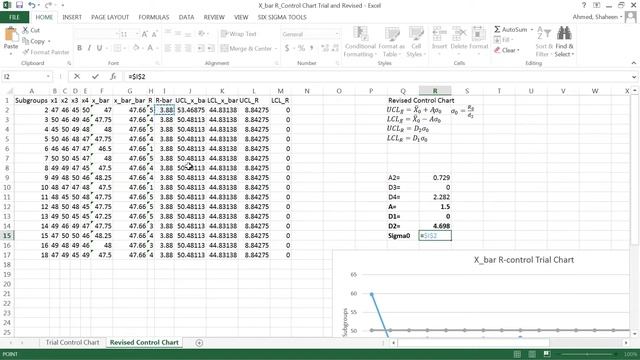The image size is (640, 360).
Task: Expand the formula bar
Action: pyautogui.click(x=634, y=77)
